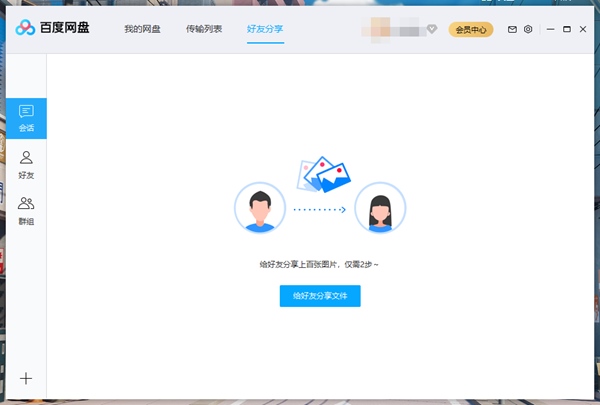Open the 会员中心 membership button
The height and width of the screenshot is (405, 600).
click(471, 29)
